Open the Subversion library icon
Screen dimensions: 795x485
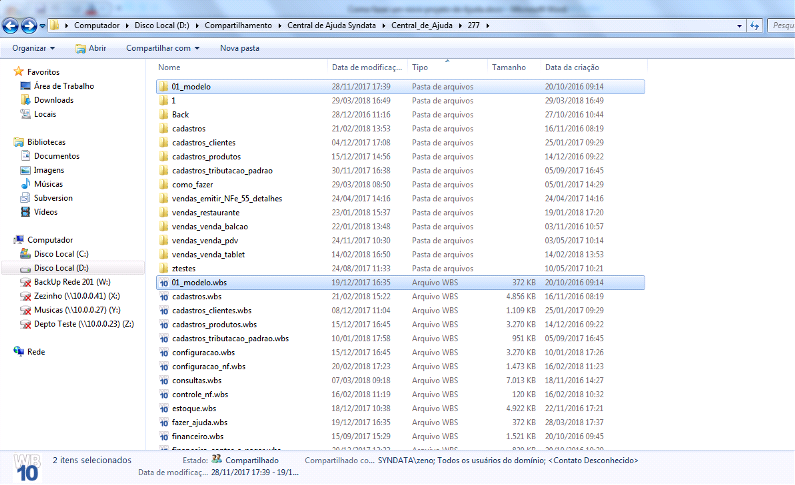coord(25,198)
